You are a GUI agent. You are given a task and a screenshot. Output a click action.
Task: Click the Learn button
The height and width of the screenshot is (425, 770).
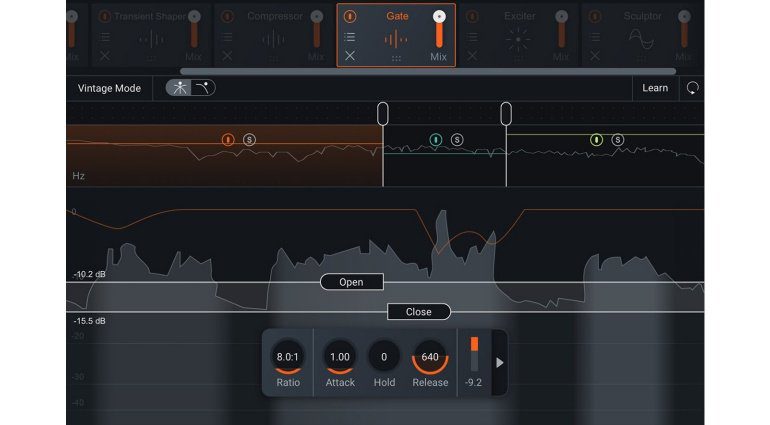point(655,88)
